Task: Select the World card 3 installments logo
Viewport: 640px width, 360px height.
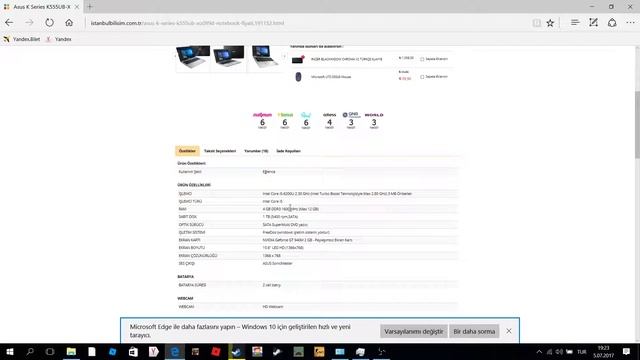Action: coord(374,120)
